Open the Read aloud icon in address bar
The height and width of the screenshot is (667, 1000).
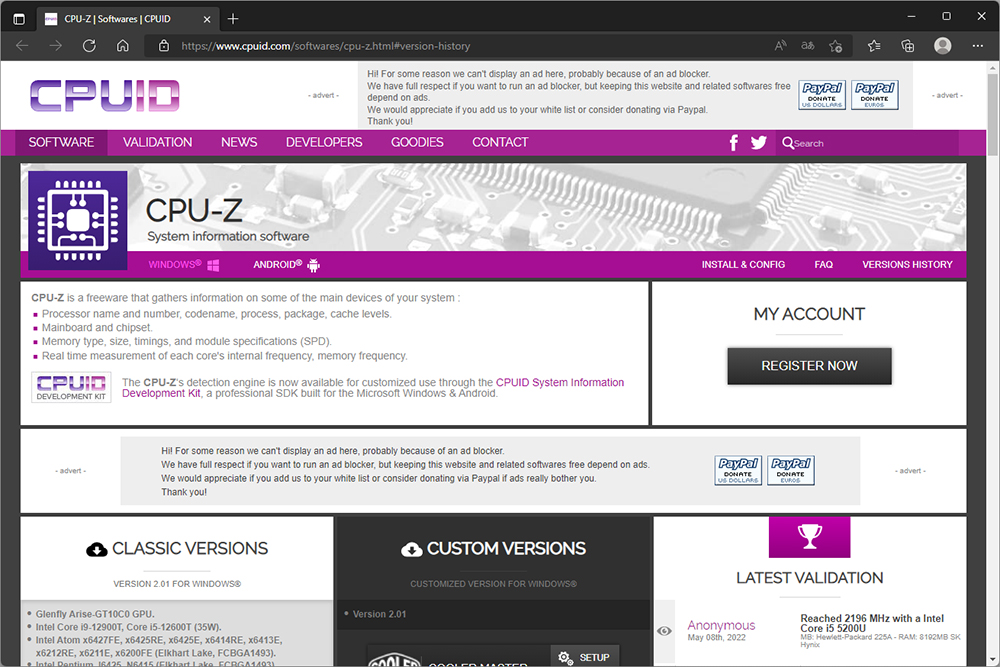[780, 46]
